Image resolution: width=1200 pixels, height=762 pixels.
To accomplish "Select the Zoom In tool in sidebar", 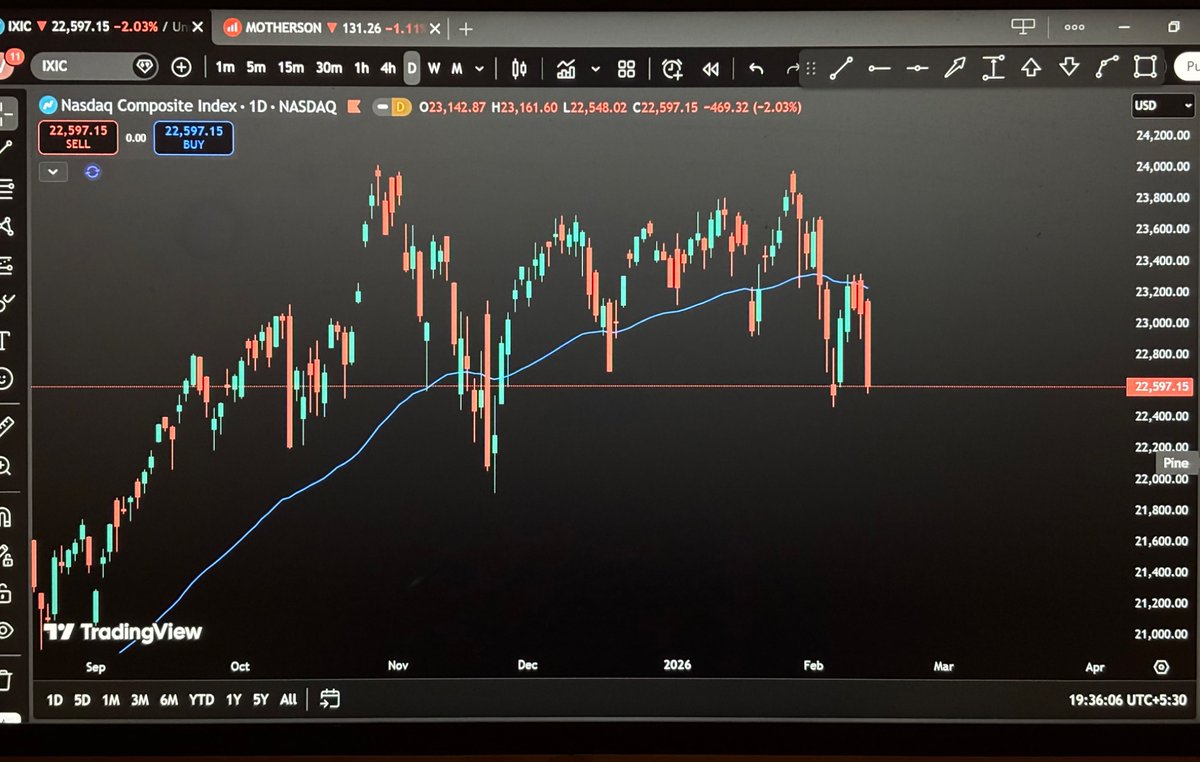I will coord(6,465).
